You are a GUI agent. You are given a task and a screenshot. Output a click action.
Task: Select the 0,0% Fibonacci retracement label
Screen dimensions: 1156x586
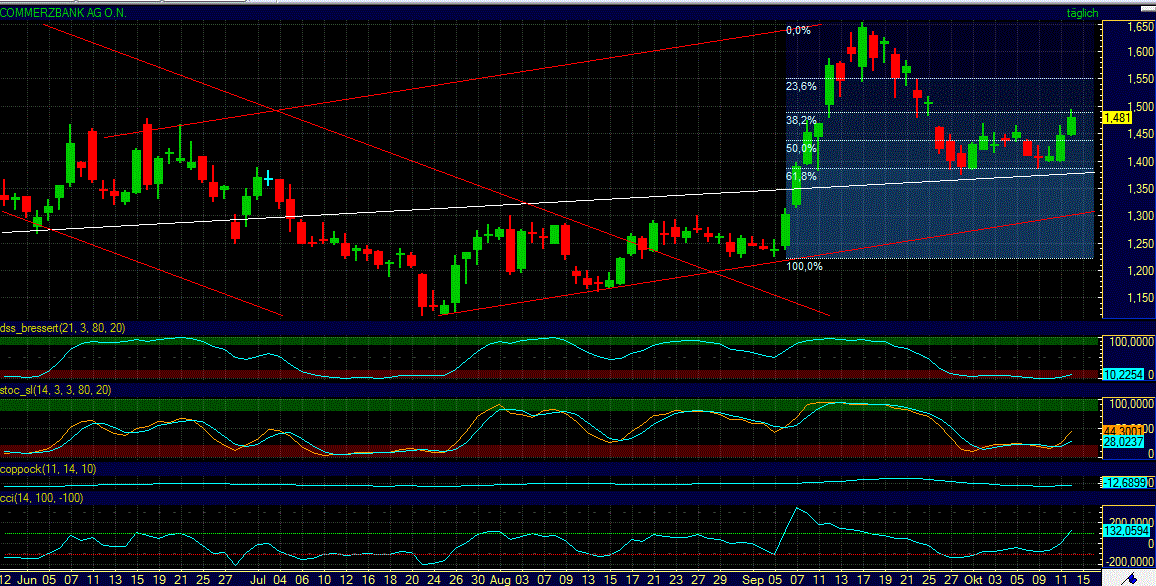(799, 30)
